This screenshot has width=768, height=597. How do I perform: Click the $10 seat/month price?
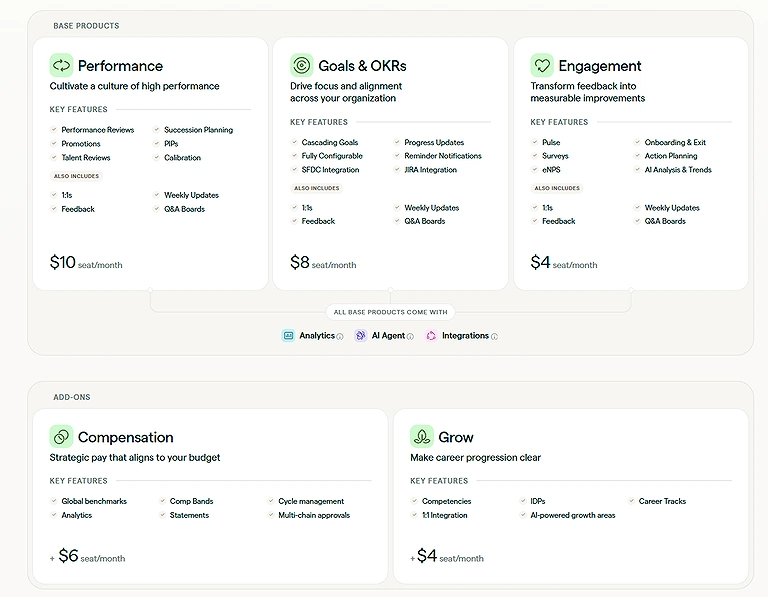pyautogui.click(x=86, y=263)
